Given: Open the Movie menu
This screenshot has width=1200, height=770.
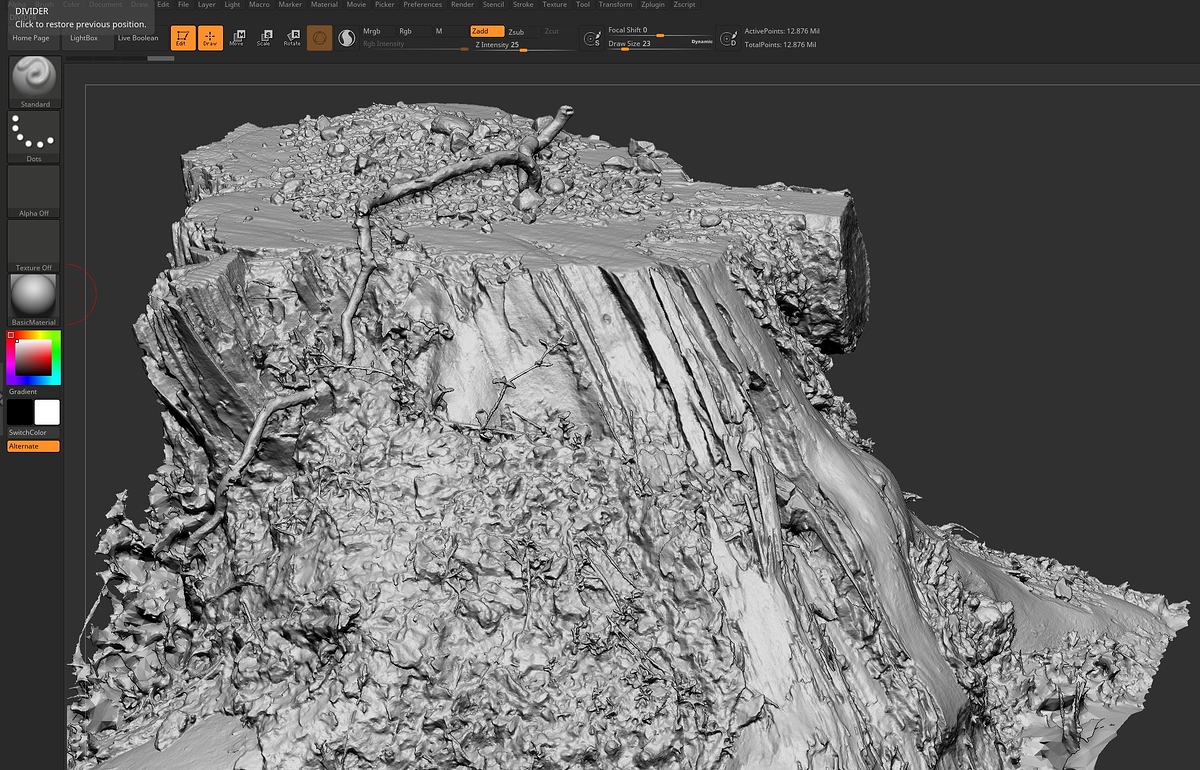Looking at the screenshot, I should click(x=356, y=5).
